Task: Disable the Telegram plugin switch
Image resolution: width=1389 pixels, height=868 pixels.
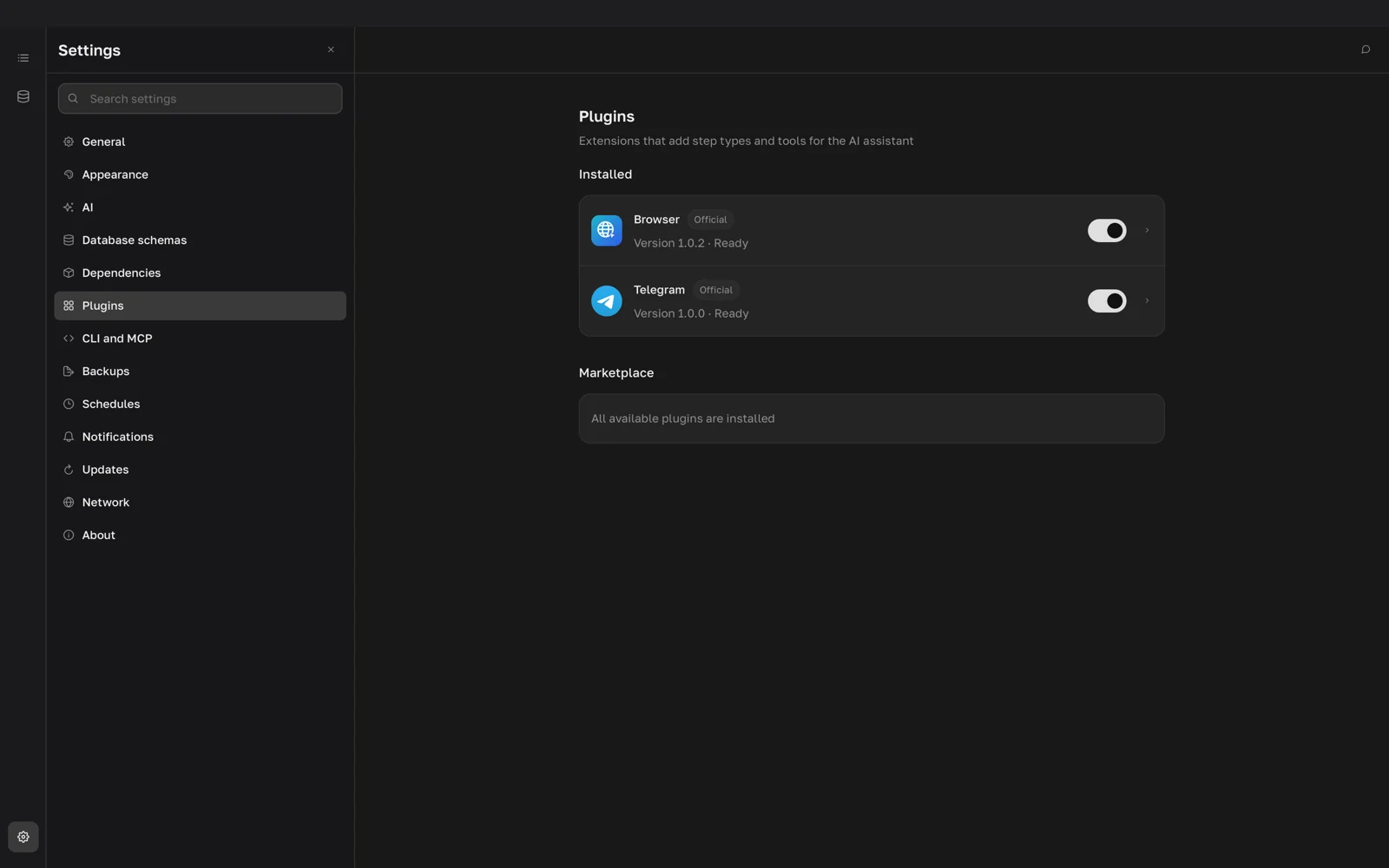Action: [x=1107, y=301]
